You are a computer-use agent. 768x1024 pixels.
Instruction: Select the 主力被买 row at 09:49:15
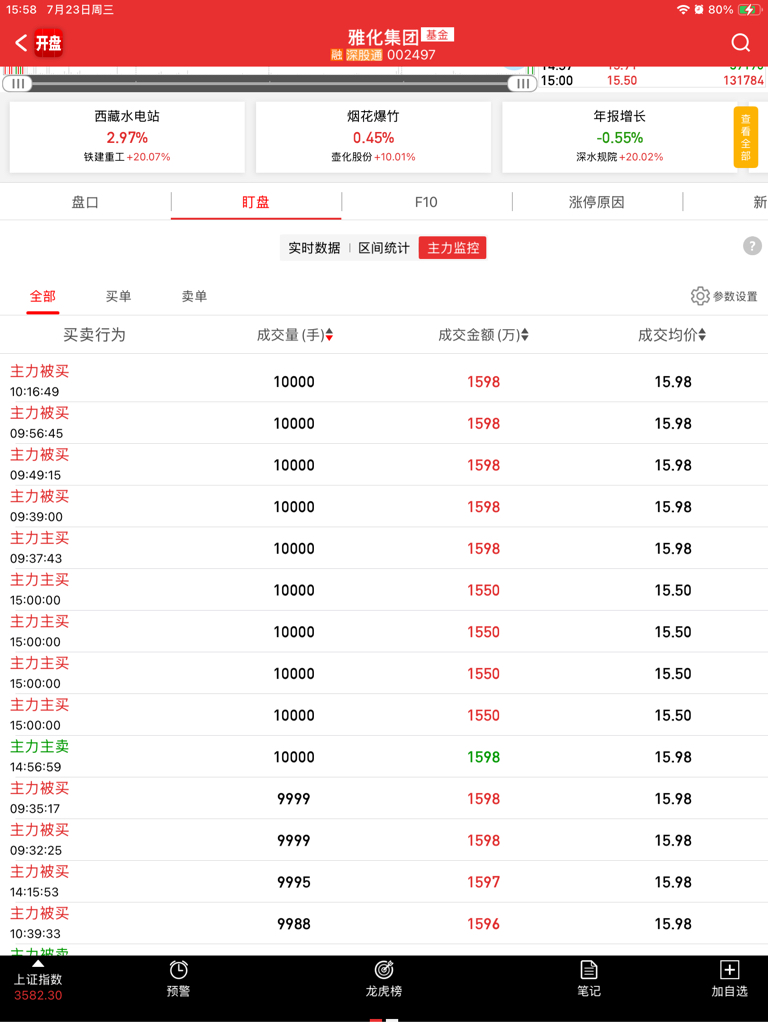tap(384, 465)
